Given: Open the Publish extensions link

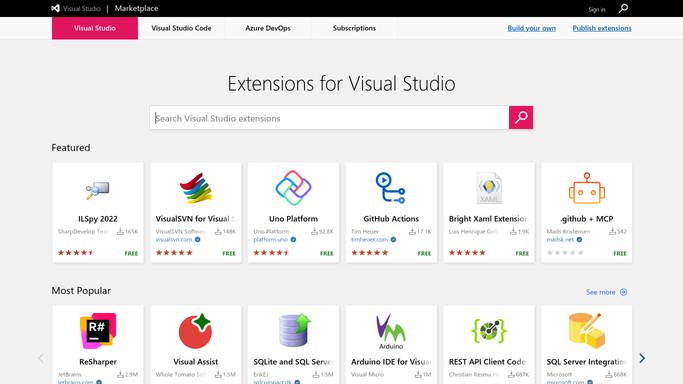Looking at the screenshot, I should (x=602, y=28).
